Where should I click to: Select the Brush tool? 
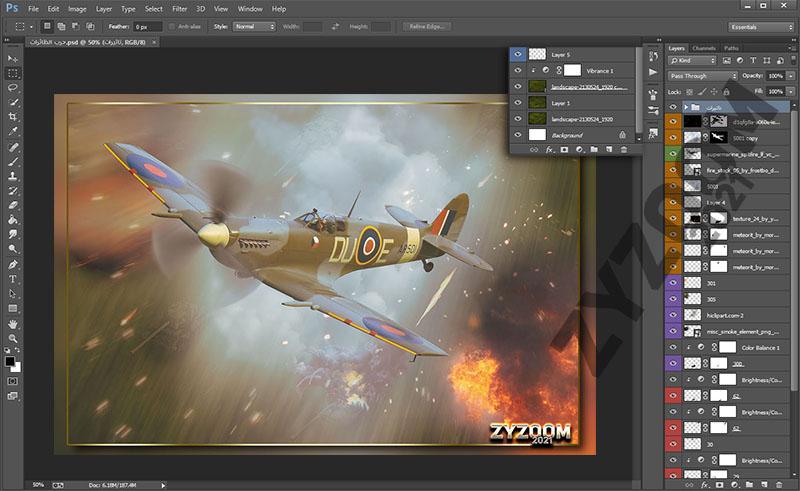pyautogui.click(x=13, y=161)
